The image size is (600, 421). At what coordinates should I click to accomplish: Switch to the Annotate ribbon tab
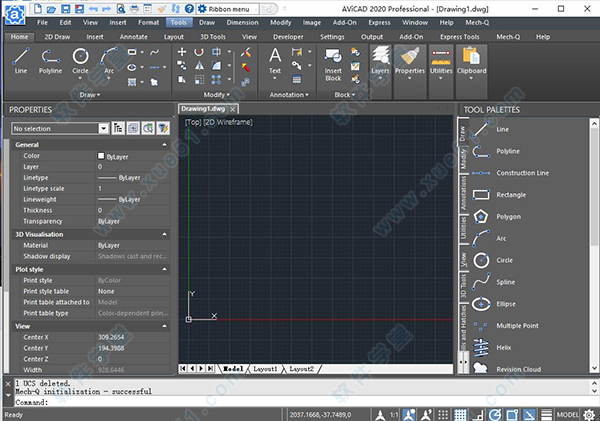pos(134,37)
